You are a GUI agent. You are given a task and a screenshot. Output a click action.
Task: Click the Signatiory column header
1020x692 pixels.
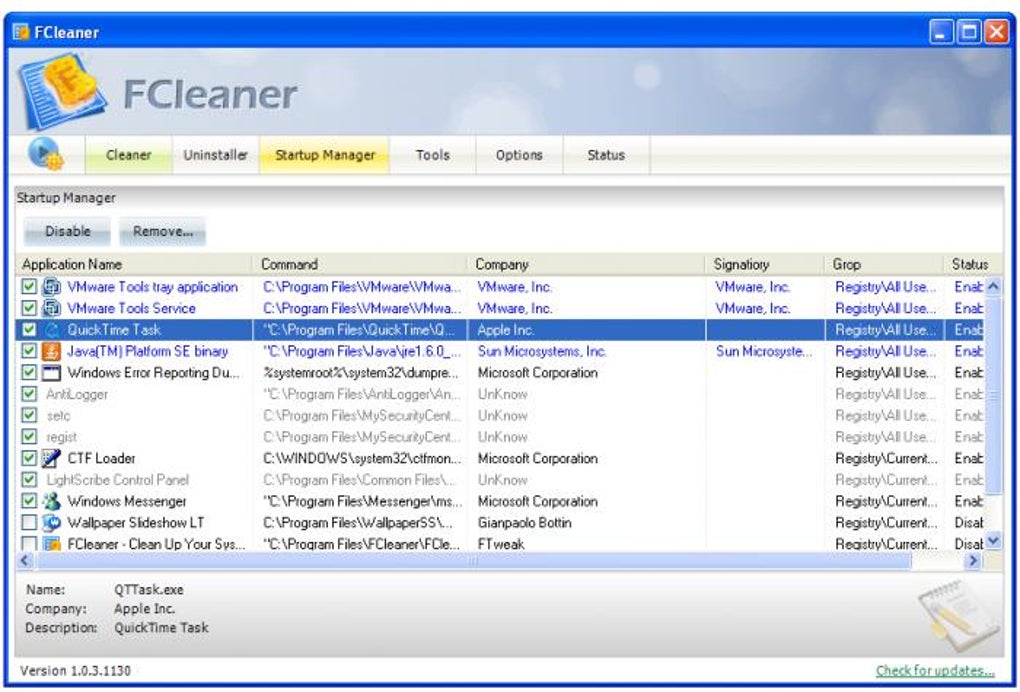pos(764,264)
